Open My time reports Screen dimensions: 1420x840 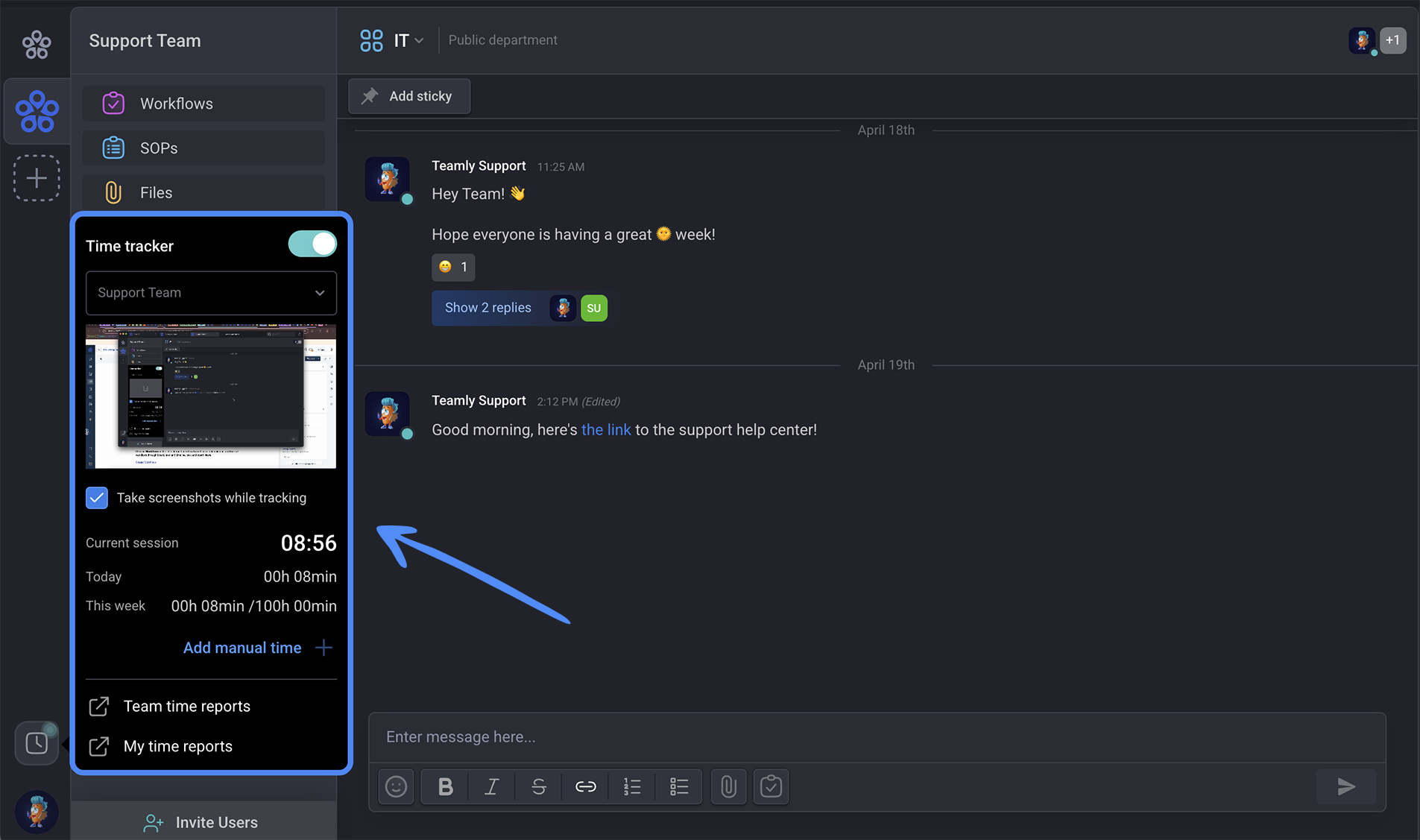(177, 746)
